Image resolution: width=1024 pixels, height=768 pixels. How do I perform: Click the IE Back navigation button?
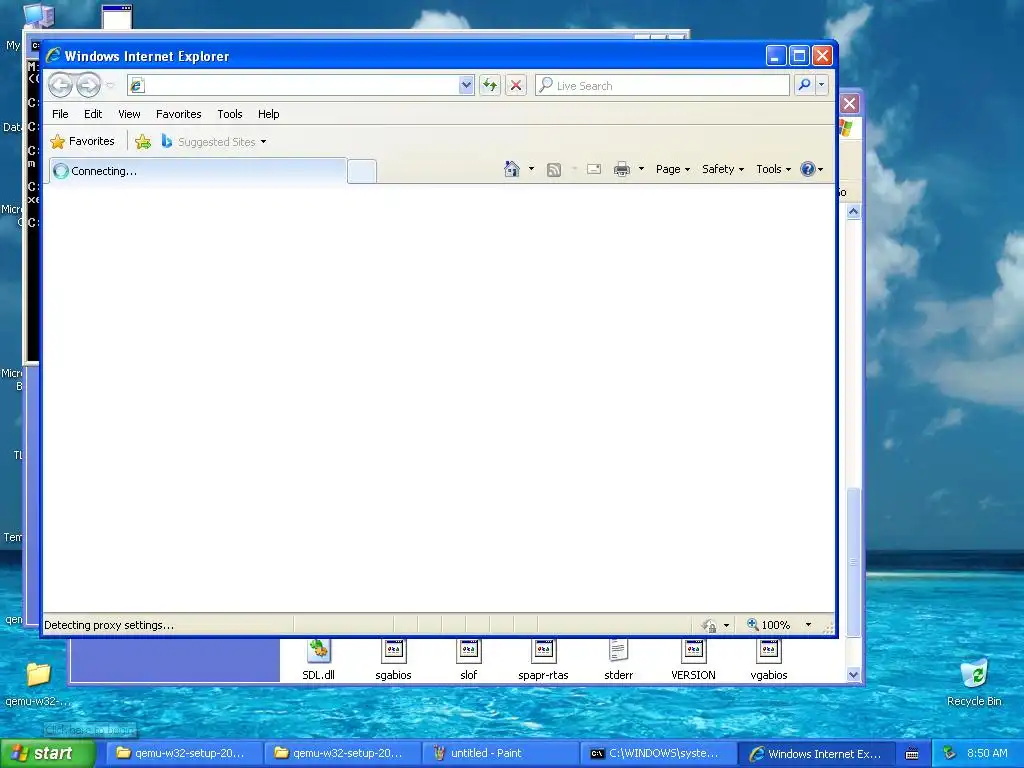click(x=61, y=85)
